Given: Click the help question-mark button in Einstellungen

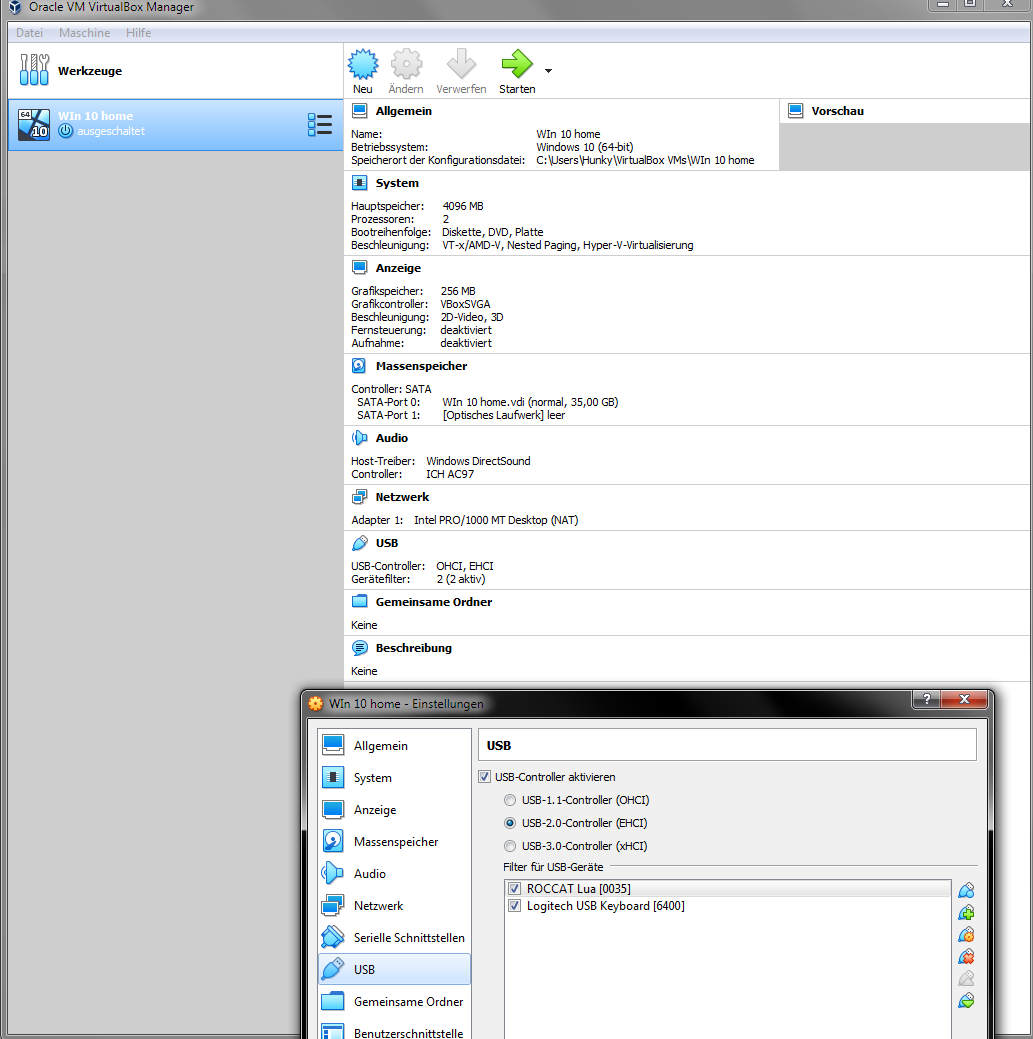Looking at the screenshot, I should coord(926,699).
